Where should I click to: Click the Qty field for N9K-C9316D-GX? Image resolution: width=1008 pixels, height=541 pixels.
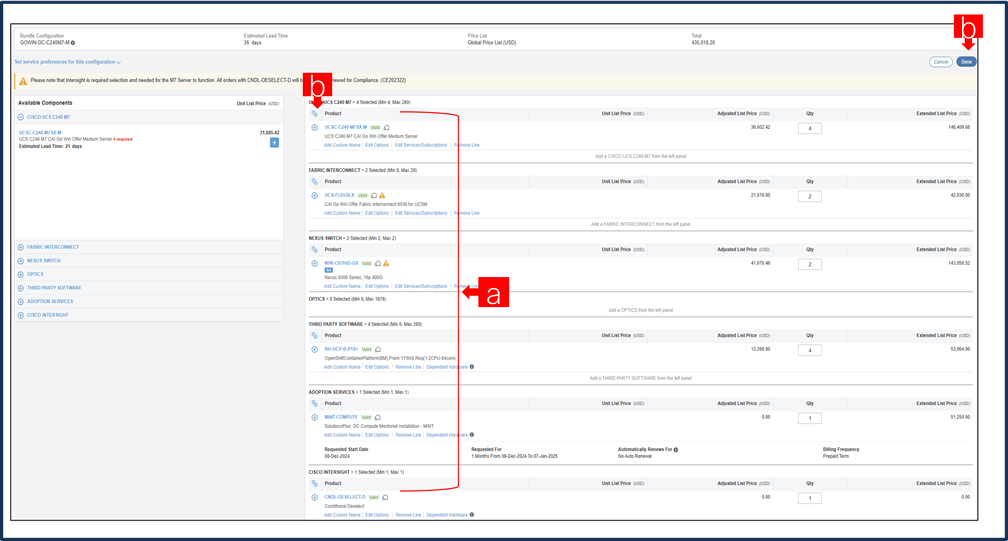pyautogui.click(x=809, y=265)
